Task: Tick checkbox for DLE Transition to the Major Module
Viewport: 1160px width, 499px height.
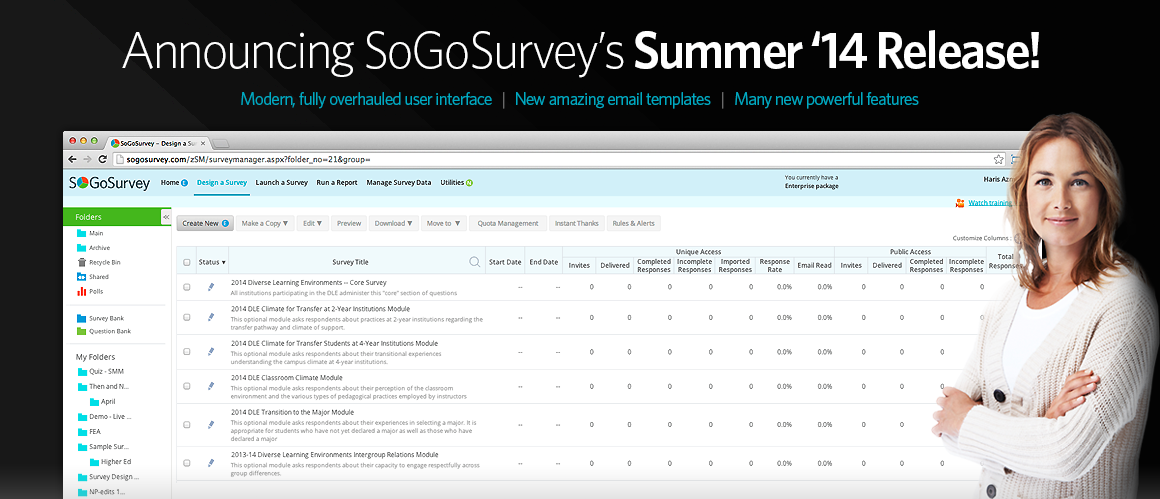Action: tap(186, 424)
